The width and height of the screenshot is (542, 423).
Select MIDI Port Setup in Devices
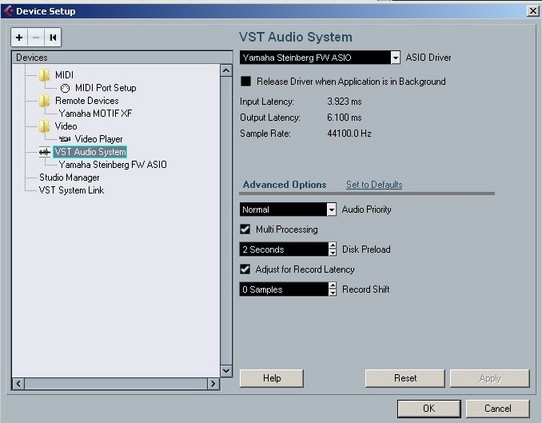(x=105, y=88)
